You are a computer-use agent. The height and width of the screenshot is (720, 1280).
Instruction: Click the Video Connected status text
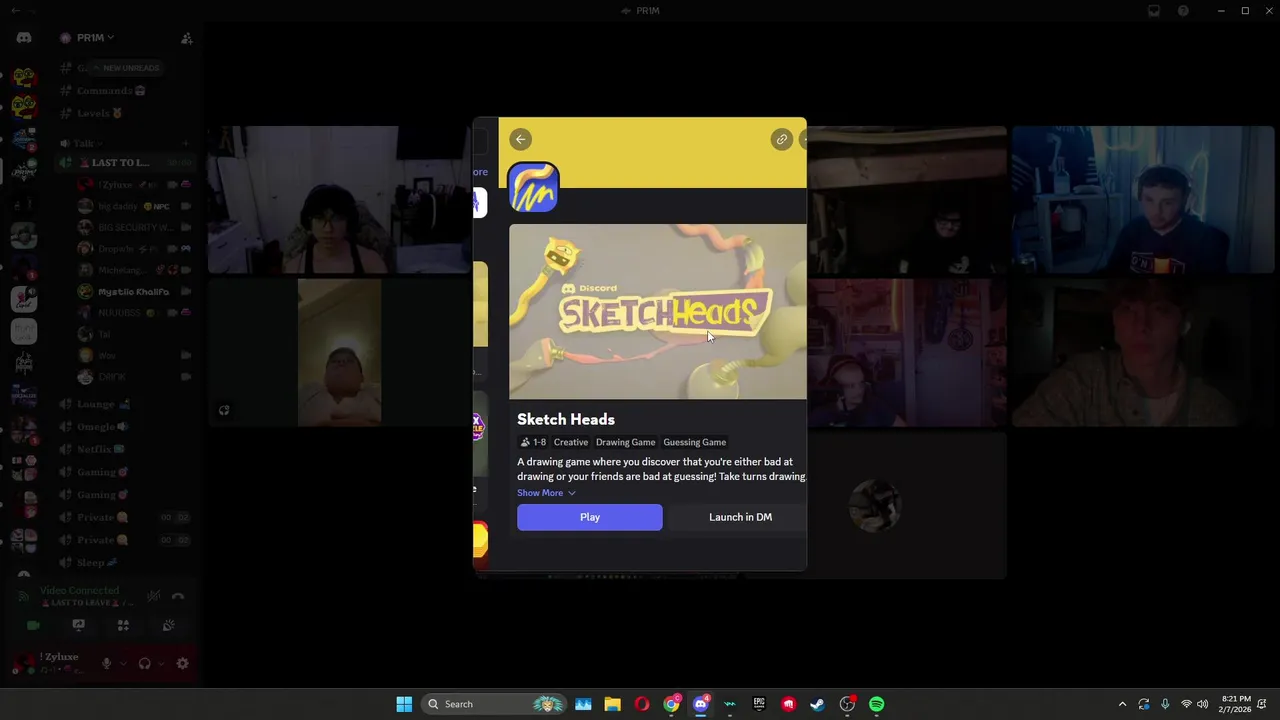pos(79,591)
